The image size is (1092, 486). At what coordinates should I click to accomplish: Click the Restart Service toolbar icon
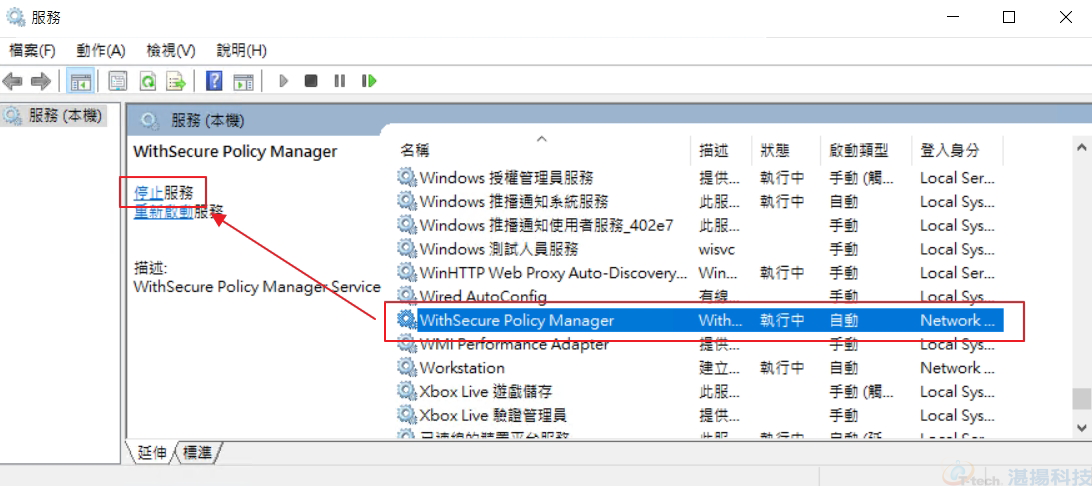point(369,81)
